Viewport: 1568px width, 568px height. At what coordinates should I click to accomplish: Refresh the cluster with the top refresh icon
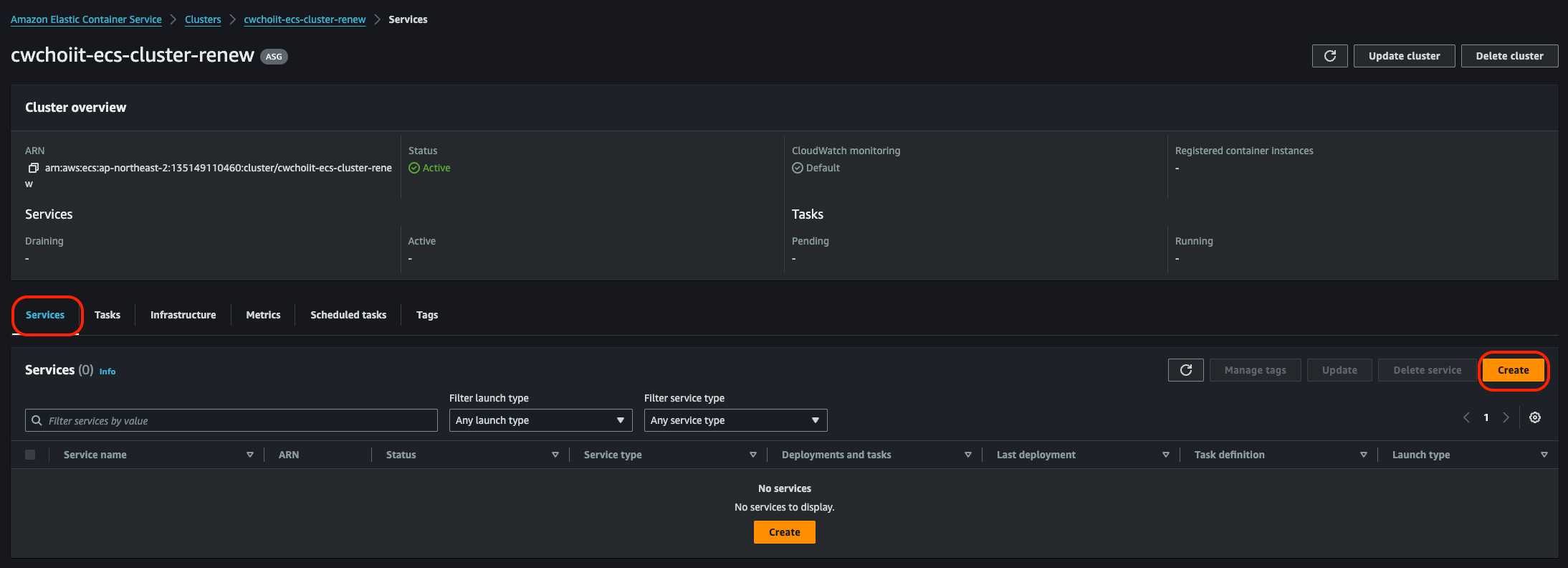1330,56
